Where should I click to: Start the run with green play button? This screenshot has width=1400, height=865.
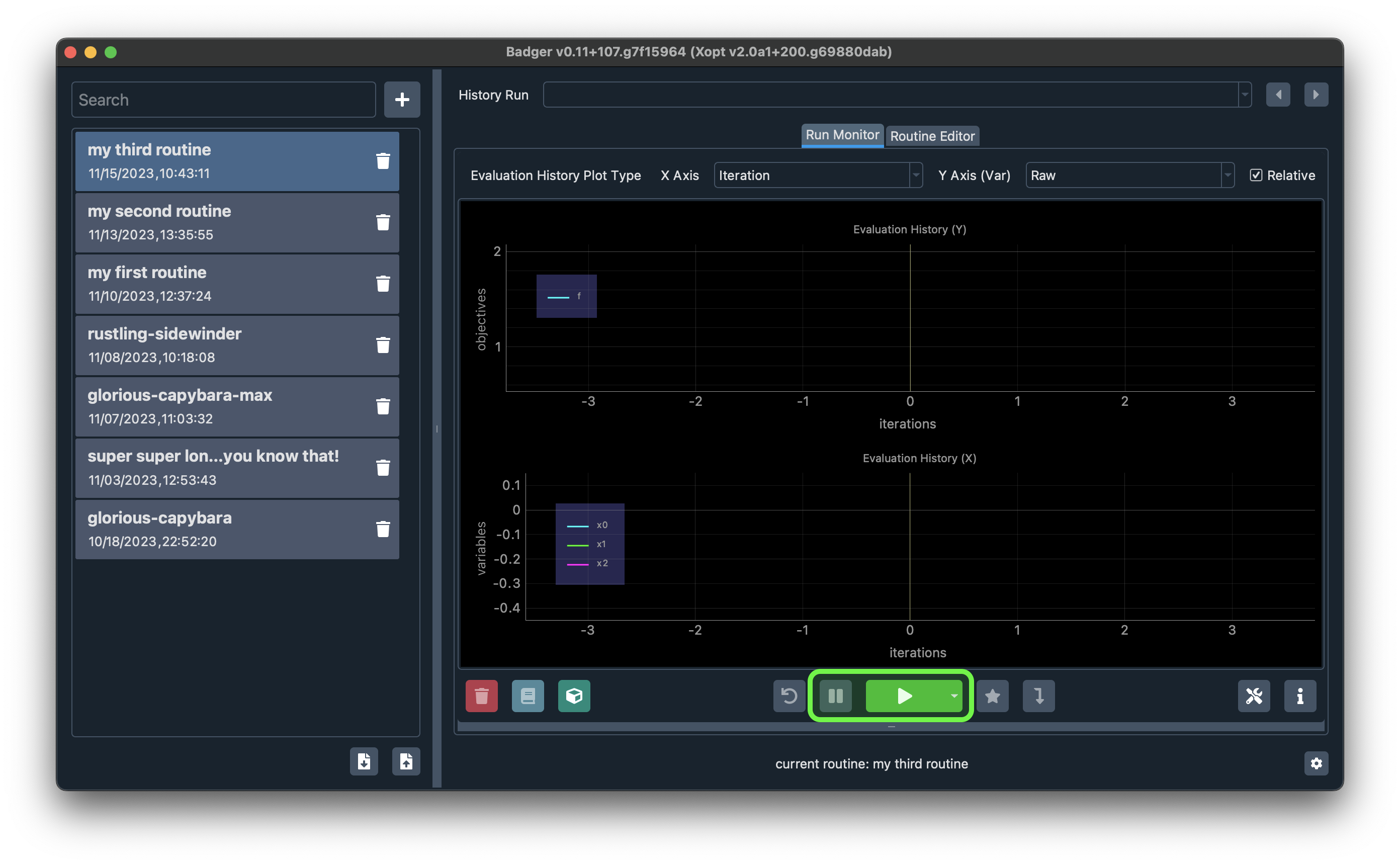(x=905, y=696)
